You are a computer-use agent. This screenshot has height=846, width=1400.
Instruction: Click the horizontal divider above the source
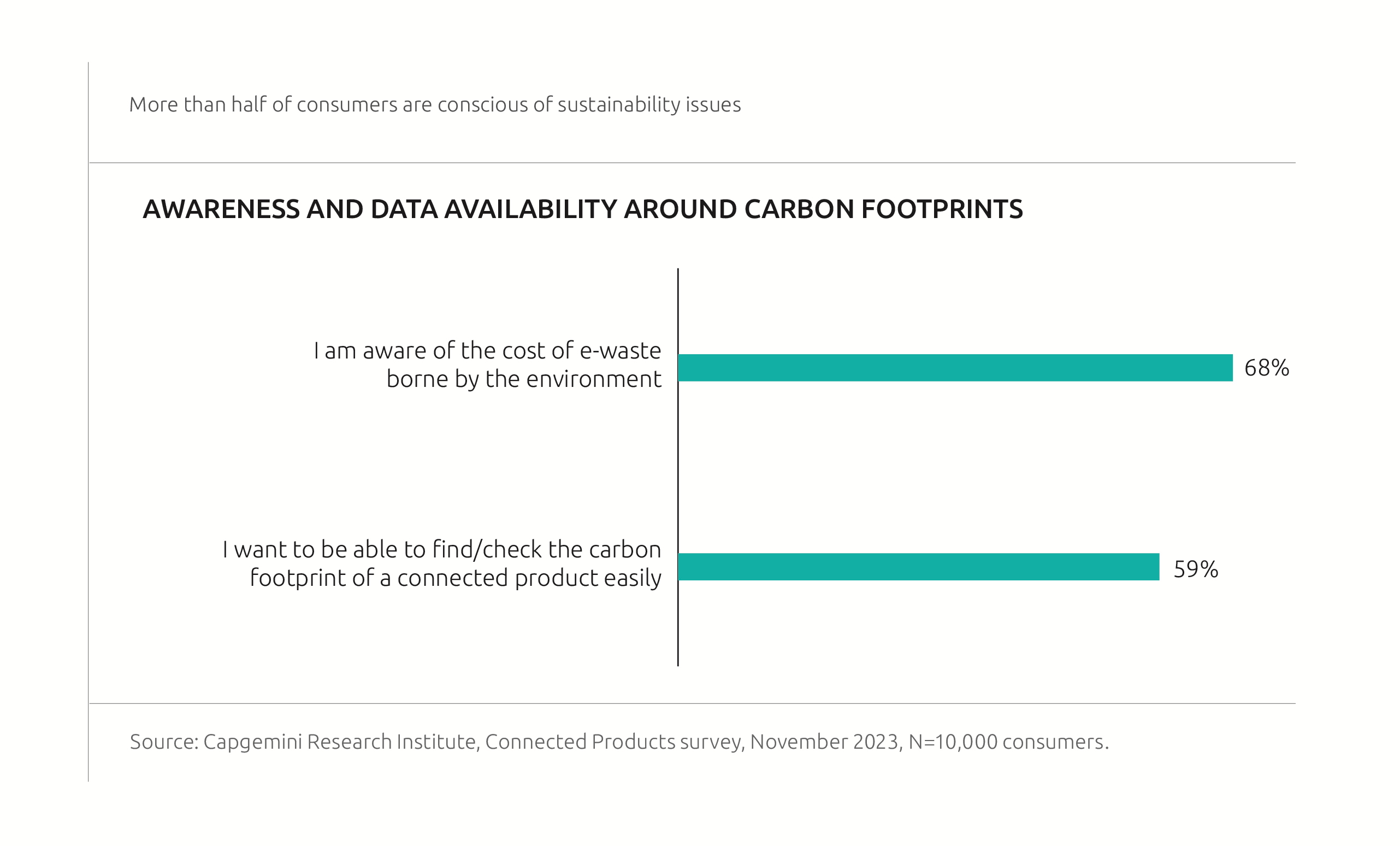[692, 703]
